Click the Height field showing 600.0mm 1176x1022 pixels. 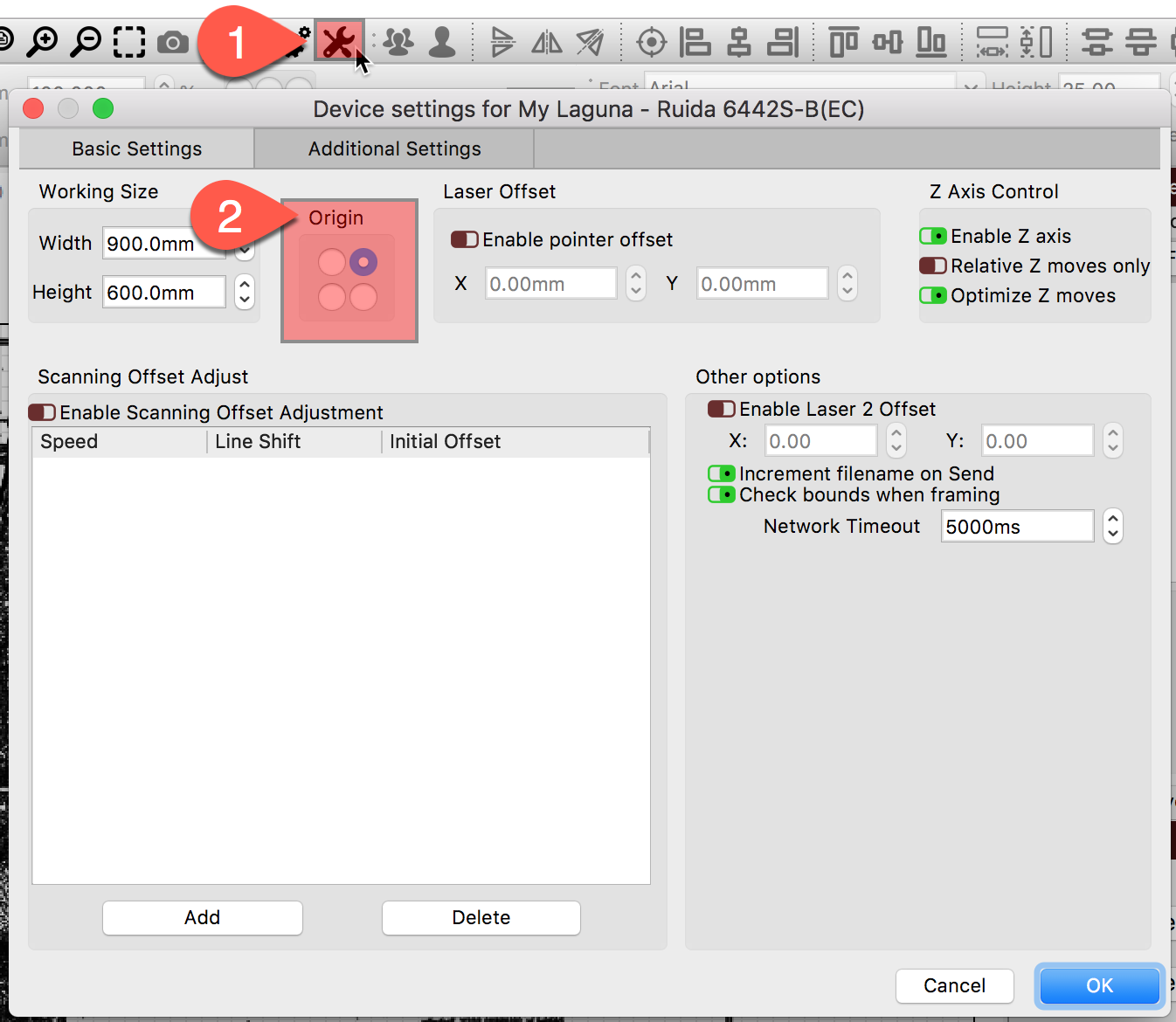(164, 292)
